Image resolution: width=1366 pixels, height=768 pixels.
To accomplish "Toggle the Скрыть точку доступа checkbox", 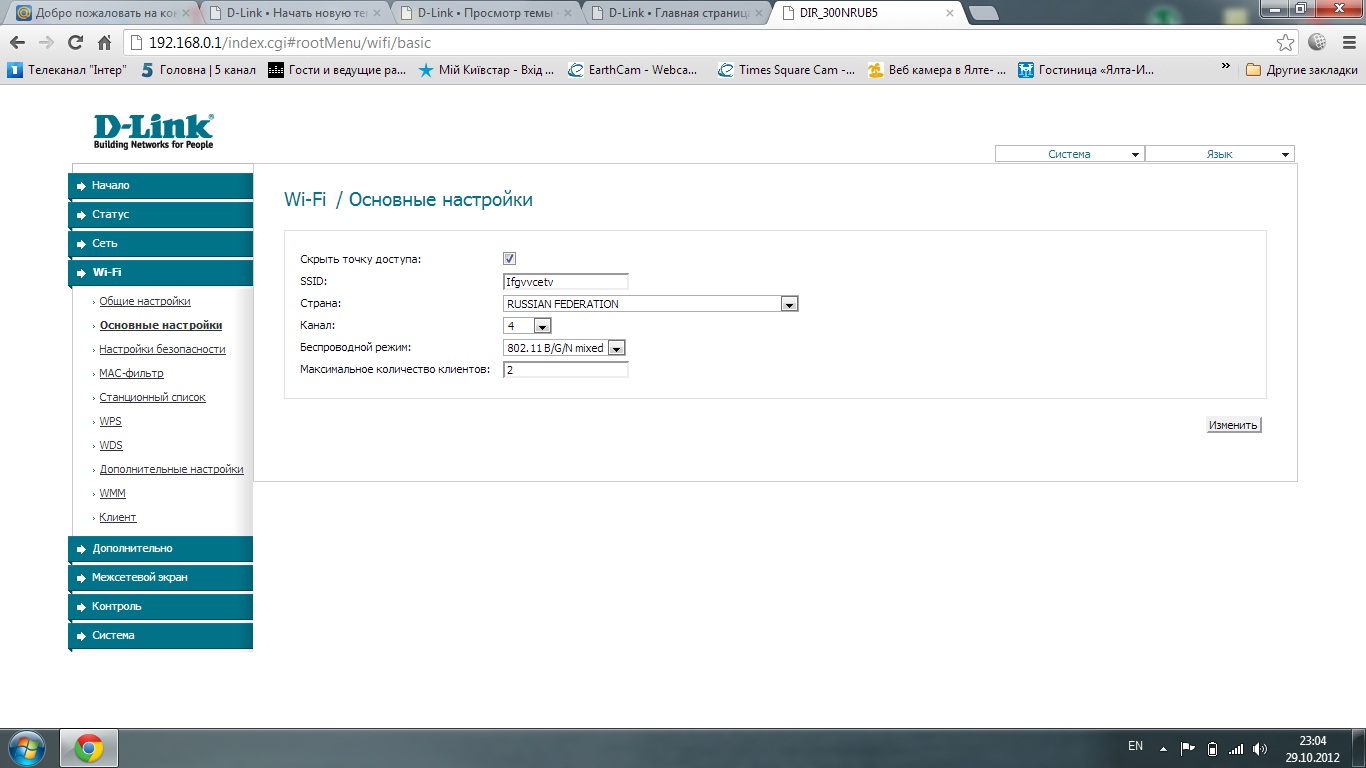I will pos(510,259).
